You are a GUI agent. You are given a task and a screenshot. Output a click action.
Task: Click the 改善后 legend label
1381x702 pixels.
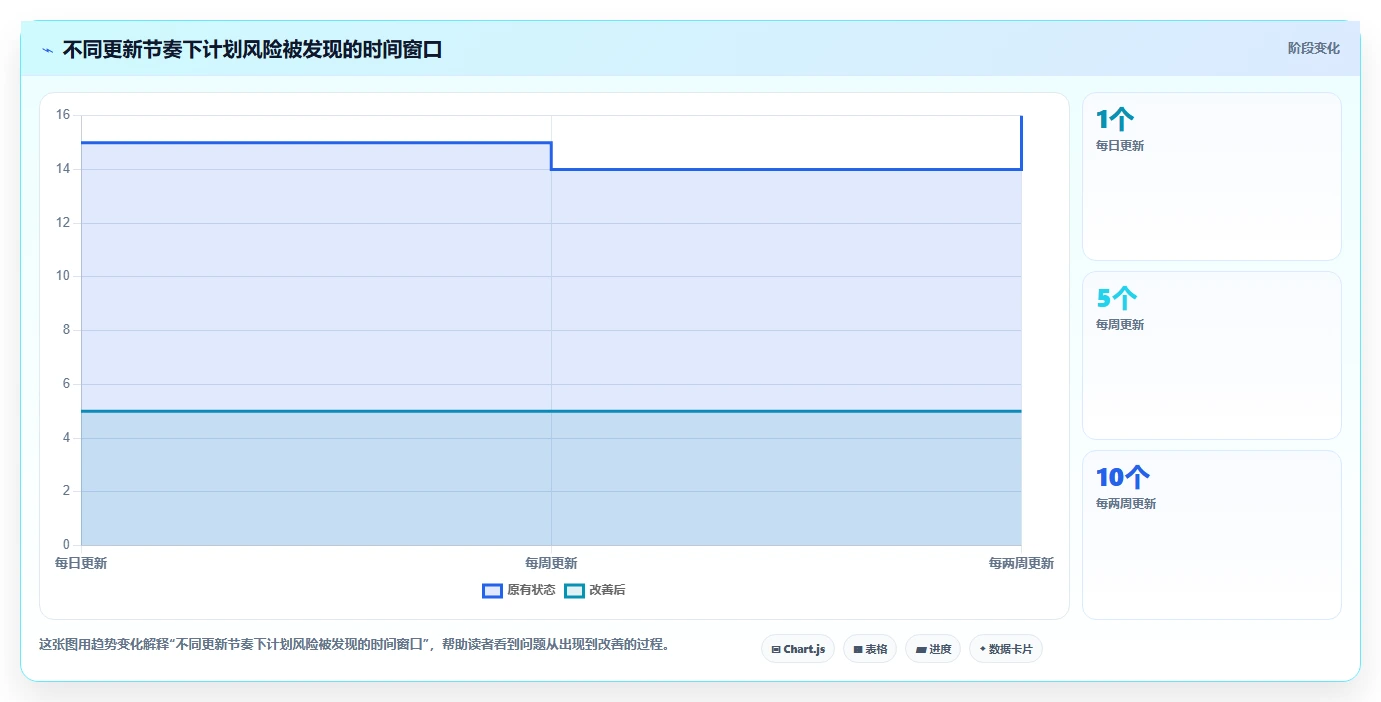click(607, 590)
